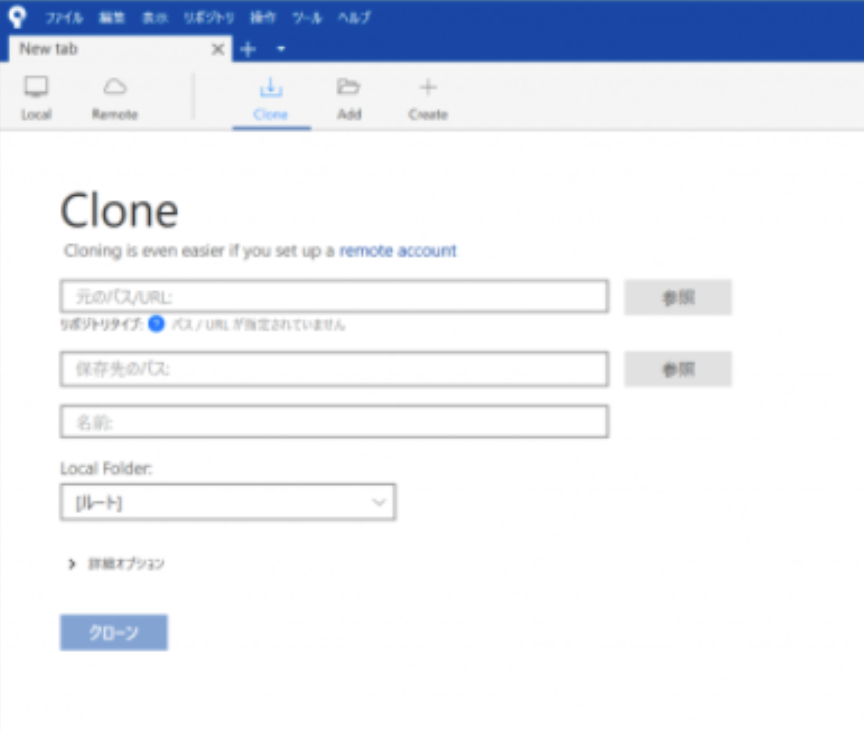Open the 編集 menu
864x730 pixels.
112,18
